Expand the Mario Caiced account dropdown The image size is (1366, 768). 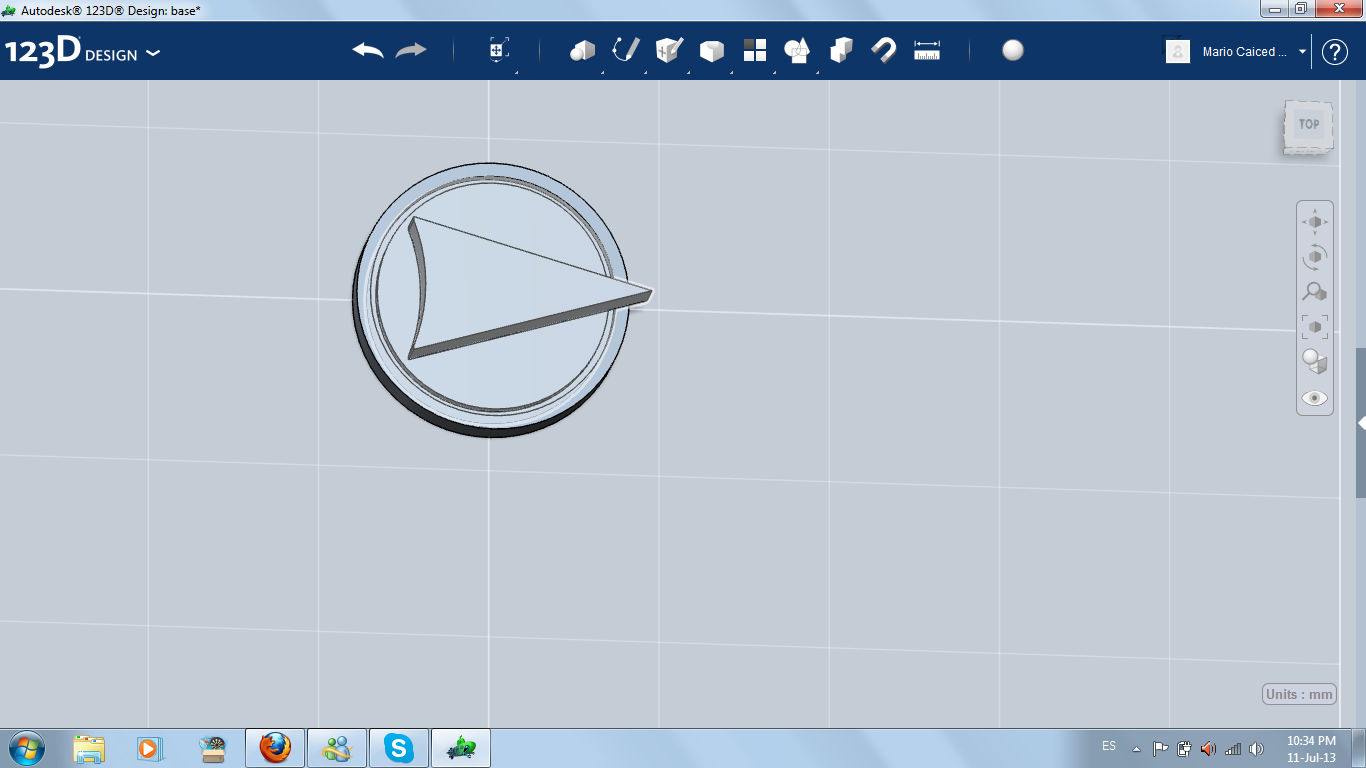1302,52
